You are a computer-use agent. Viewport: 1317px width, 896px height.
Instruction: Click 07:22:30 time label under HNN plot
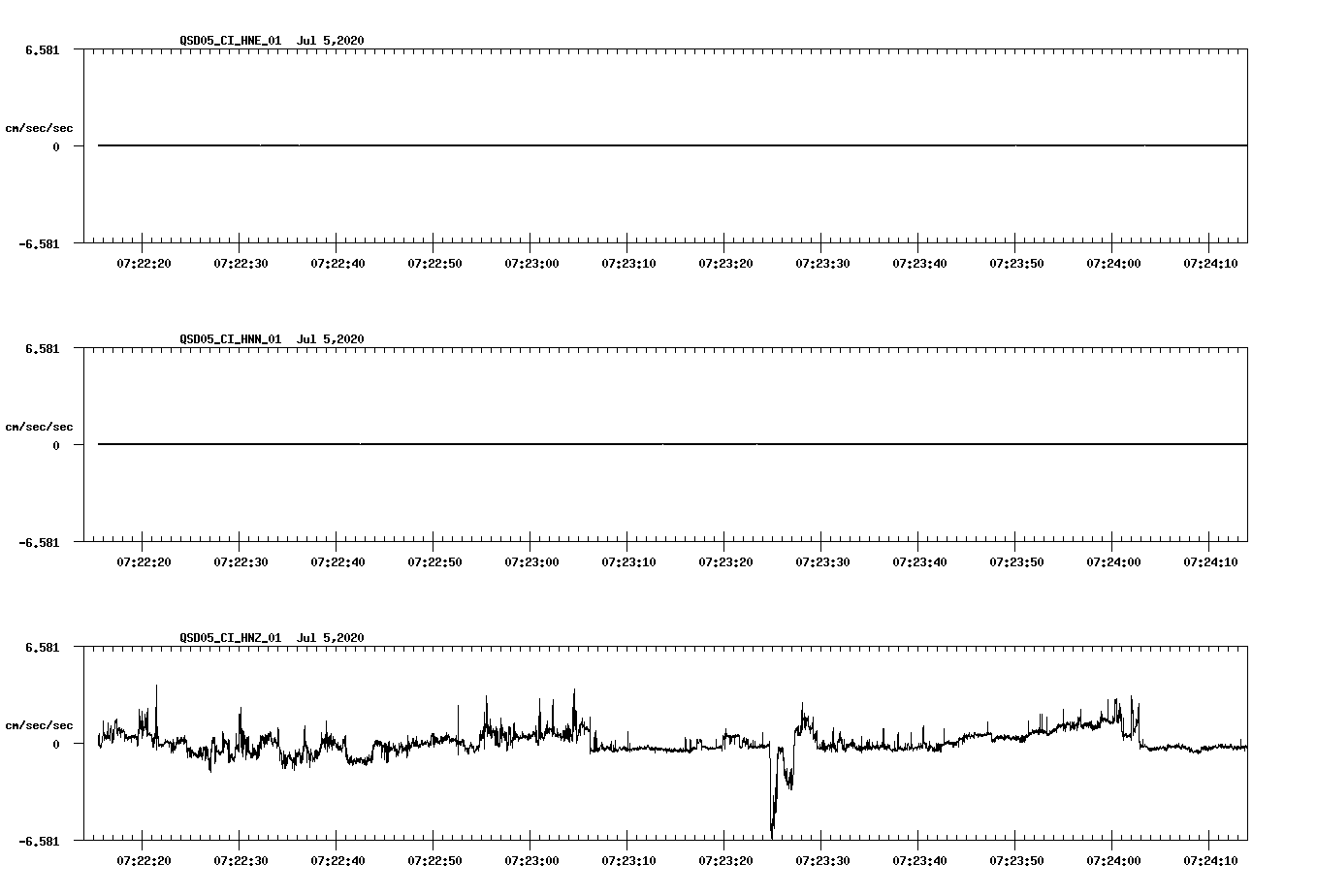(x=241, y=561)
